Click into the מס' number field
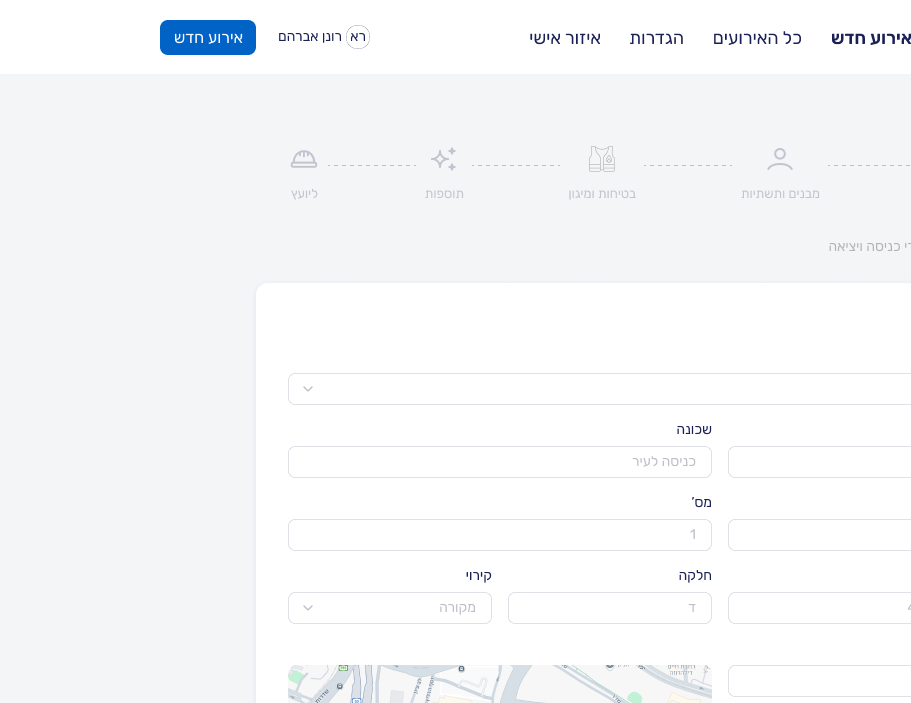Screen dimensions: 911x703 click(x=500, y=535)
